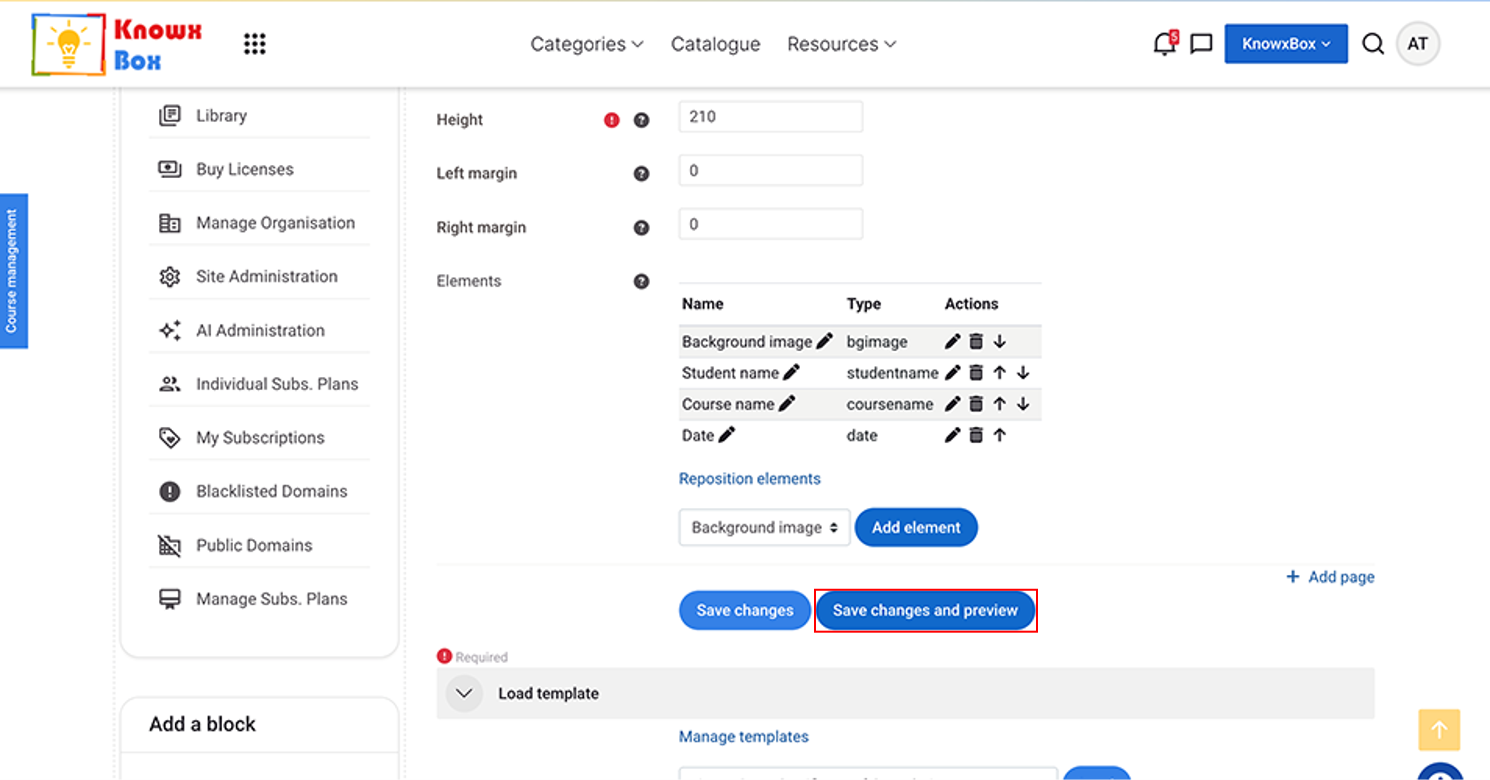Delete the studentname element
The height and width of the screenshot is (780, 1490).
coord(976,372)
